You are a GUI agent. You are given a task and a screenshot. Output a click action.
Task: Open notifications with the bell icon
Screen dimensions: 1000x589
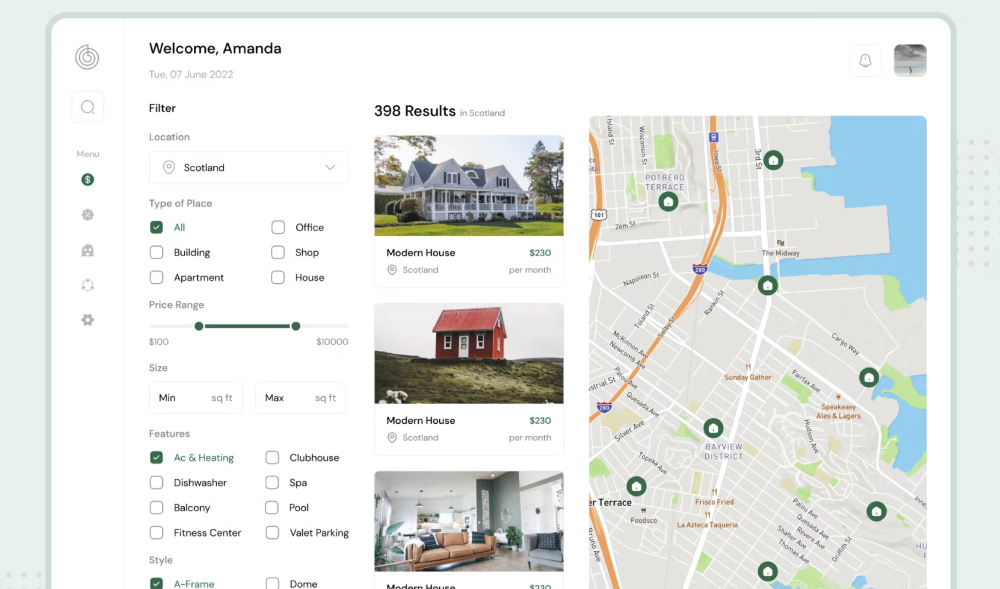click(865, 60)
